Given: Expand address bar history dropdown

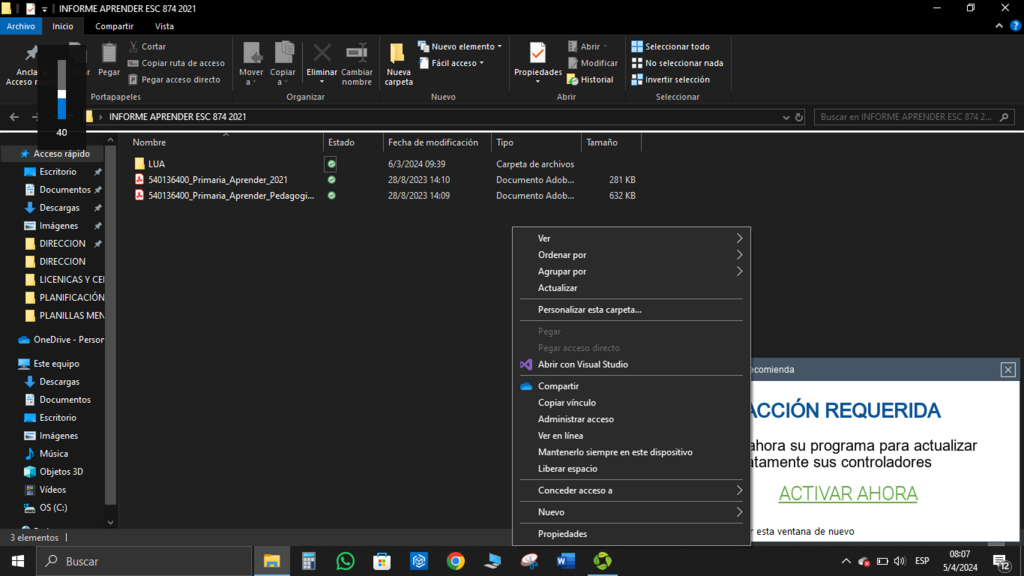Looking at the screenshot, I should [x=786, y=117].
